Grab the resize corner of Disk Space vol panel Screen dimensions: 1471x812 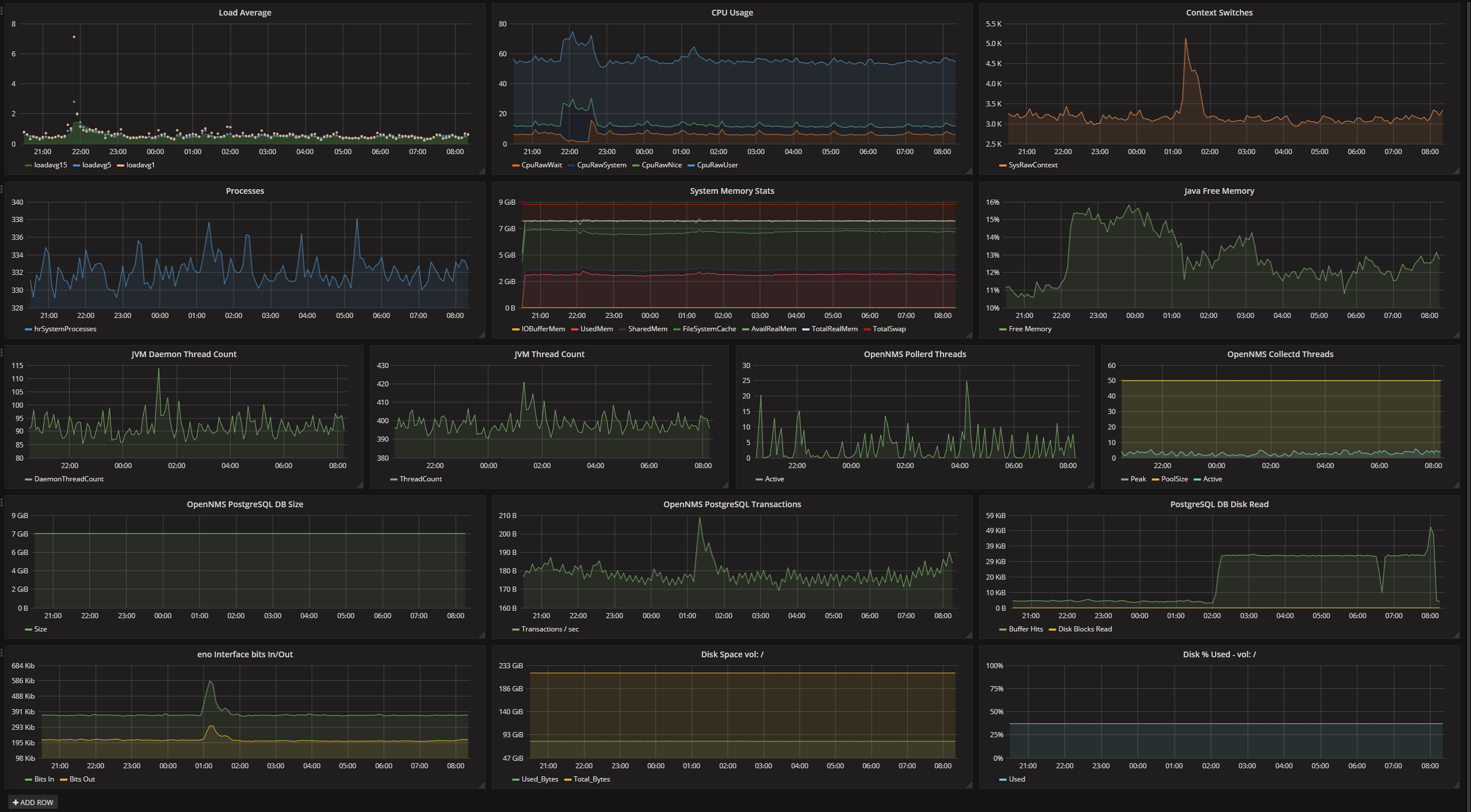pos(969,786)
